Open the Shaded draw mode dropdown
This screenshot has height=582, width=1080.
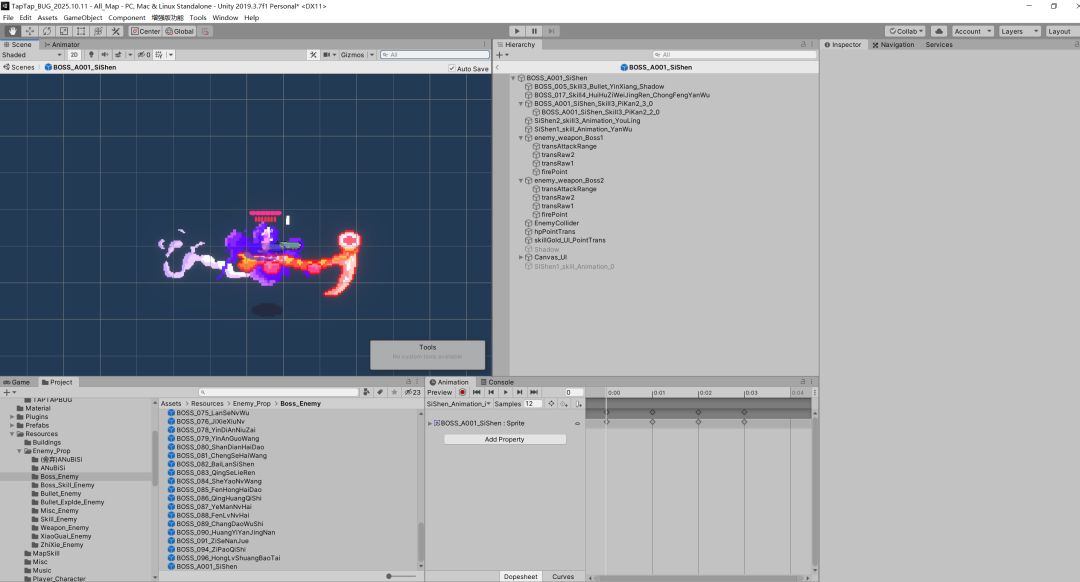click(30, 55)
